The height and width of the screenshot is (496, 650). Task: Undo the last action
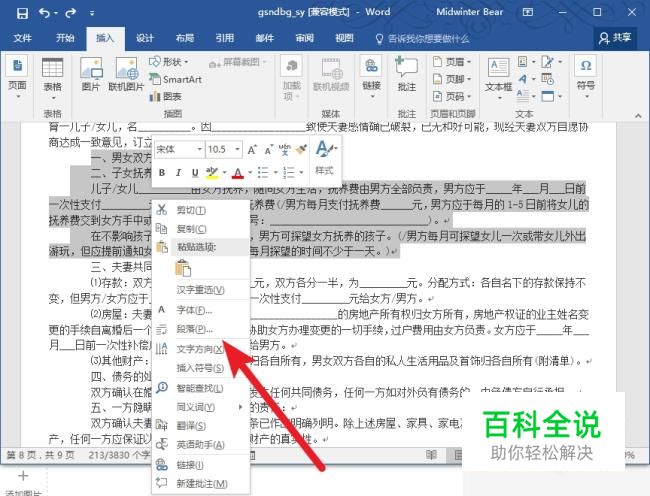(45, 13)
